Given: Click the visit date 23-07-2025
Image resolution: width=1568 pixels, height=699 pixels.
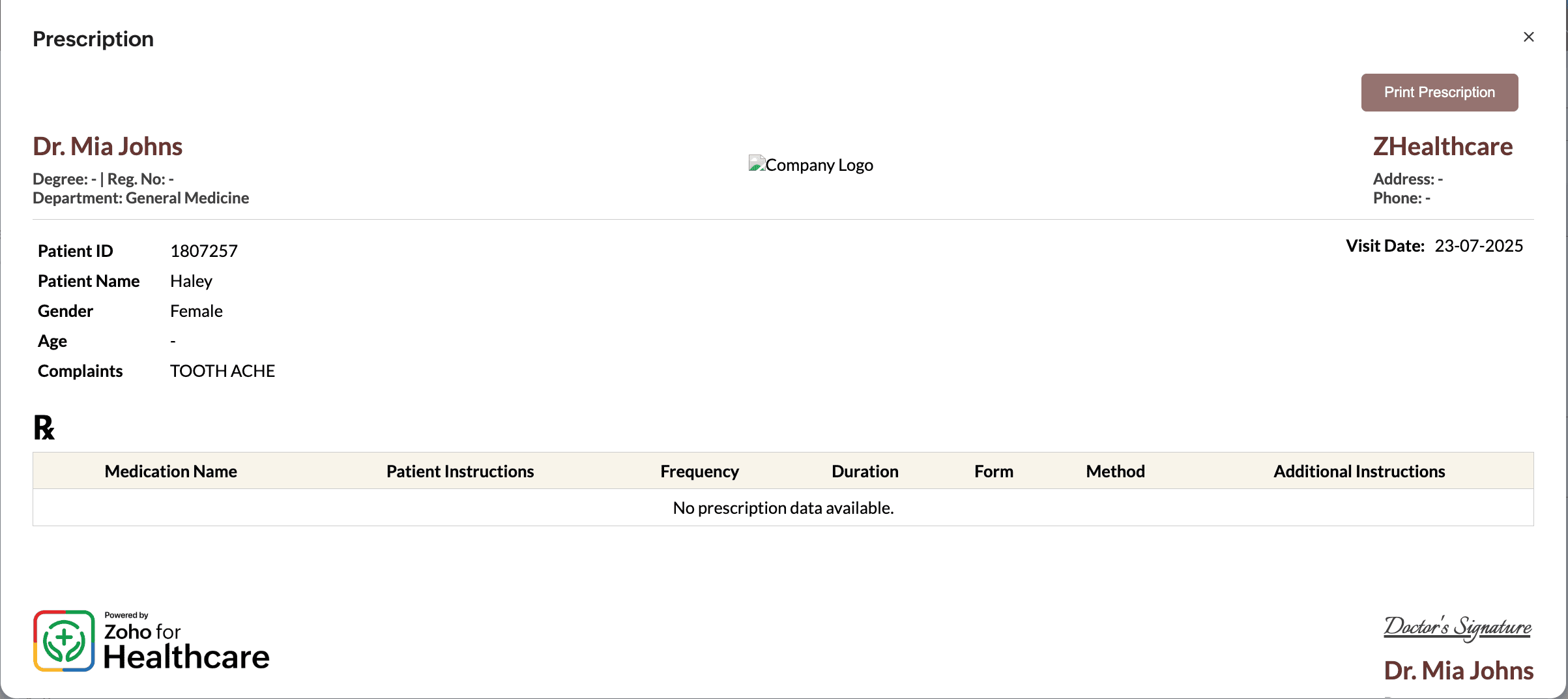Looking at the screenshot, I should [x=1478, y=246].
